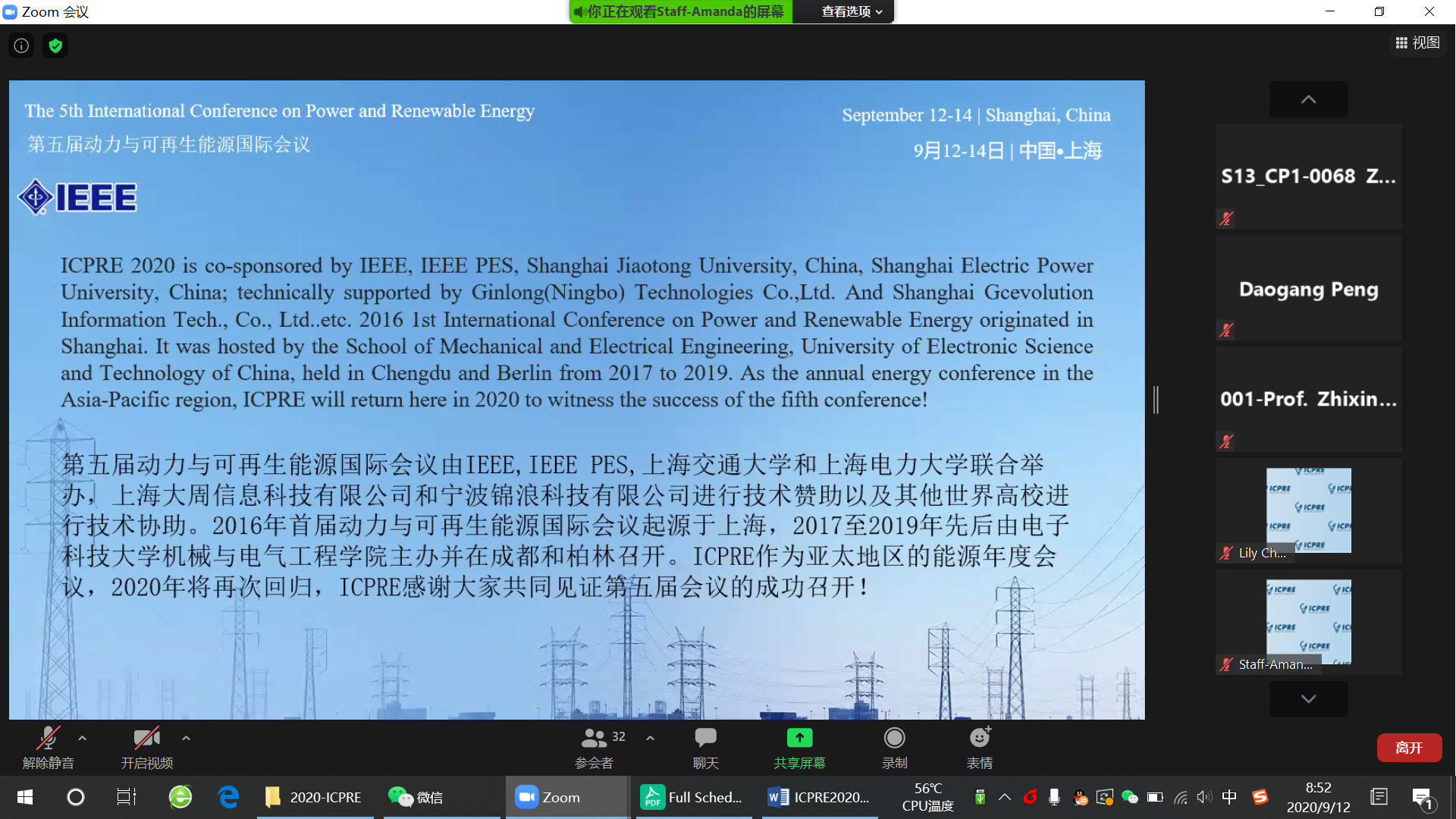Expand audio options arrow beside 解除静音
The height and width of the screenshot is (819, 1456).
[x=82, y=737]
